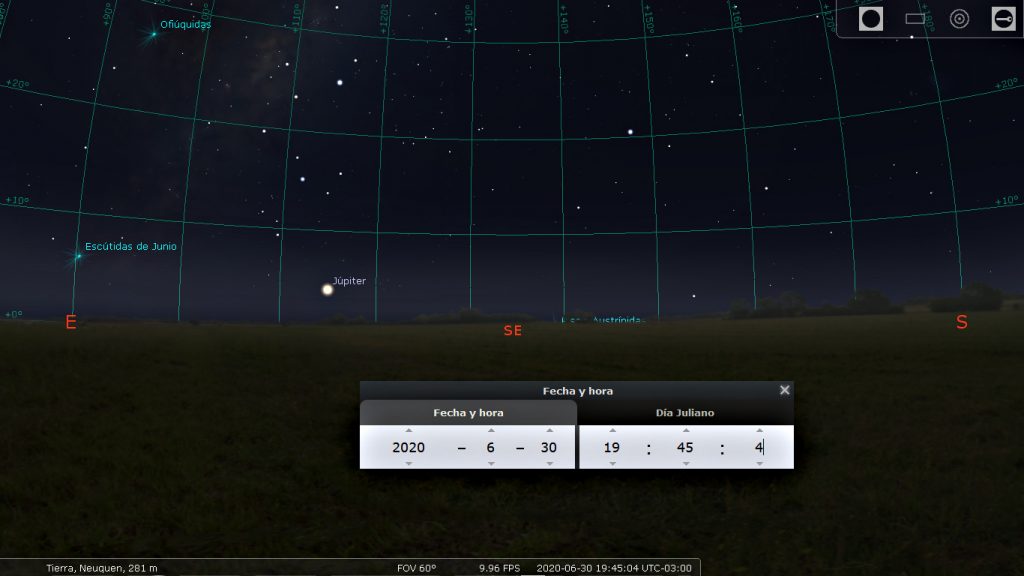This screenshot has width=1024, height=576.
Task: Click the seconds field showing 4
Action: [x=759, y=447]
